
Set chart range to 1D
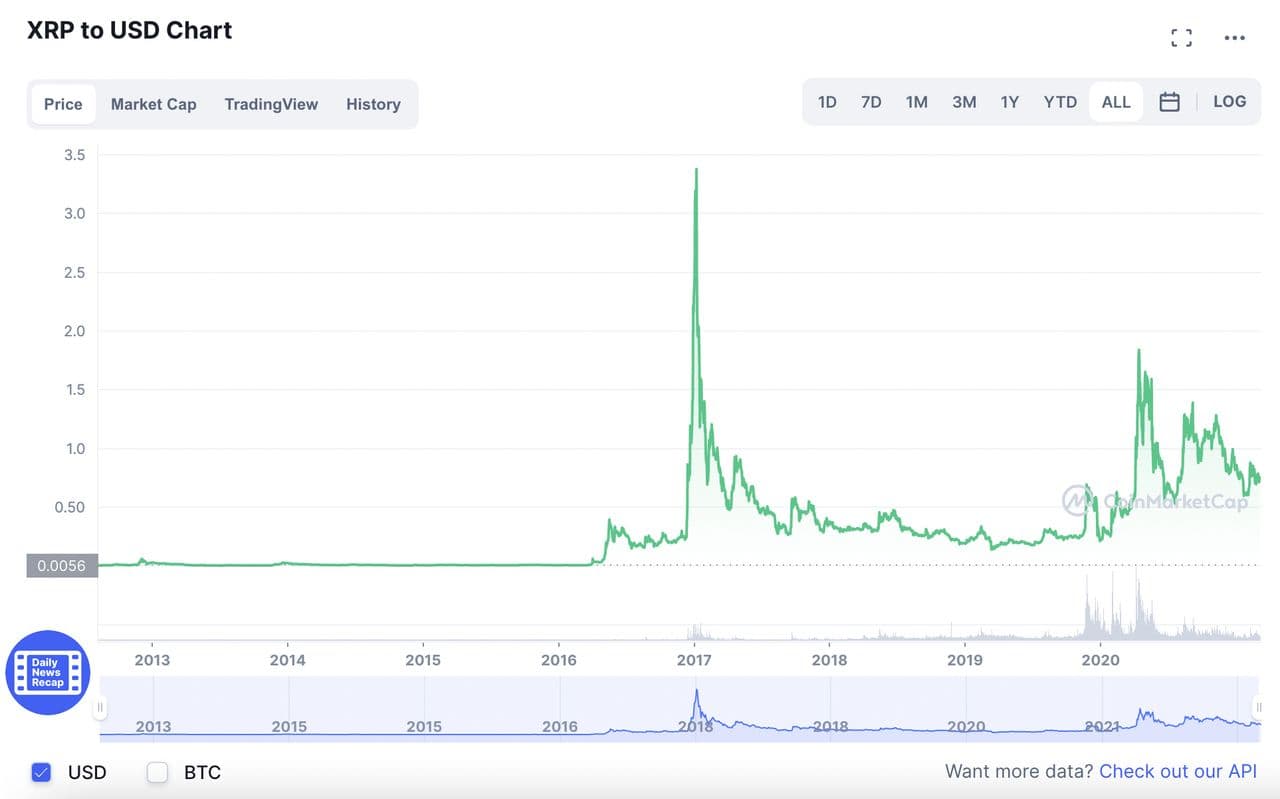pos(827,102)
